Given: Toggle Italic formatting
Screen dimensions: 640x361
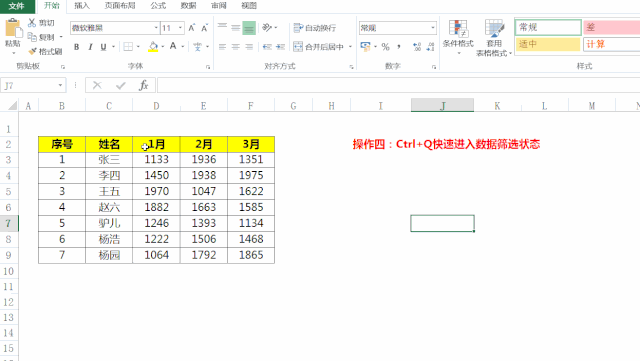Looking at the screenshot, I should click(x=90, y=47).
